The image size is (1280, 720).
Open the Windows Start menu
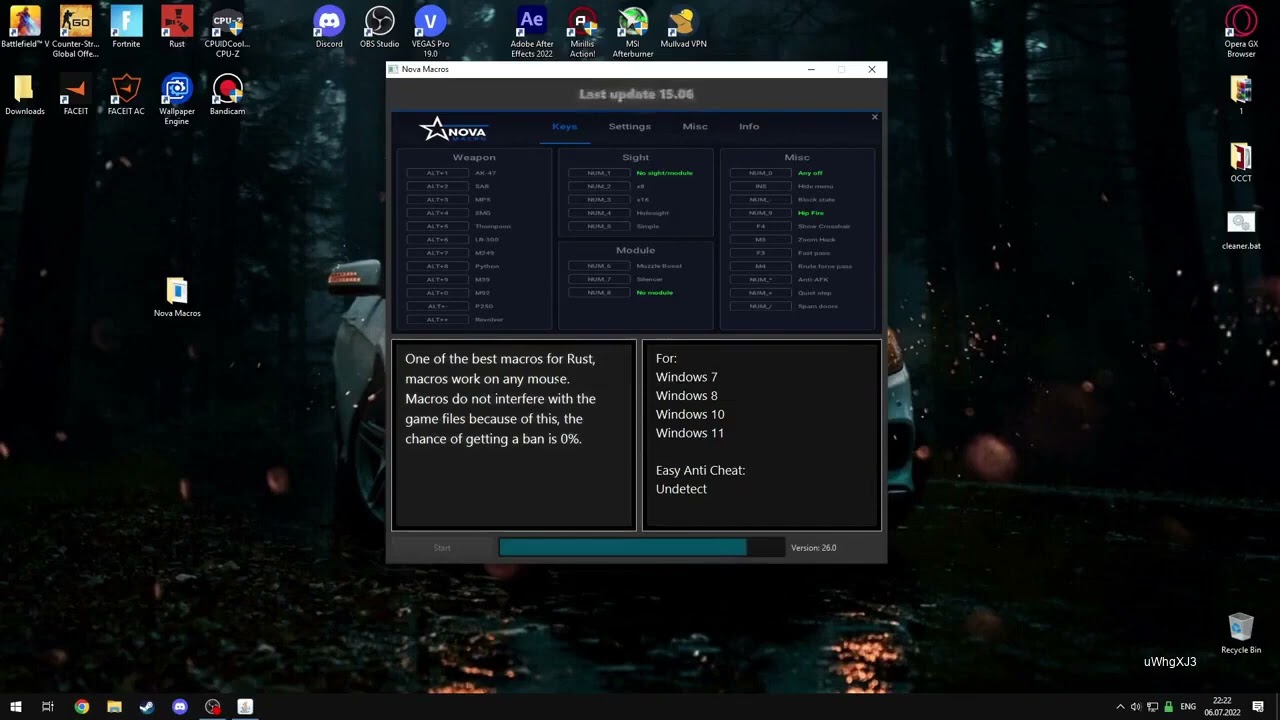point(16,707)
